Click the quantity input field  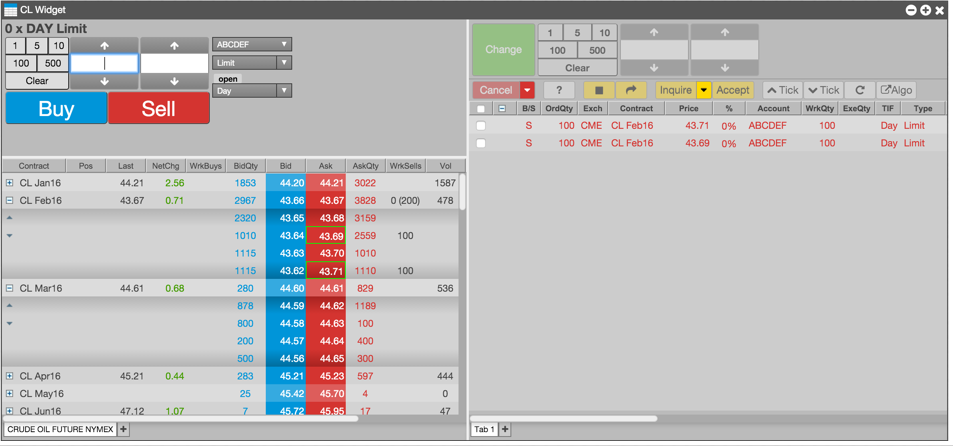pyautogui.click(x=105, y=63)
